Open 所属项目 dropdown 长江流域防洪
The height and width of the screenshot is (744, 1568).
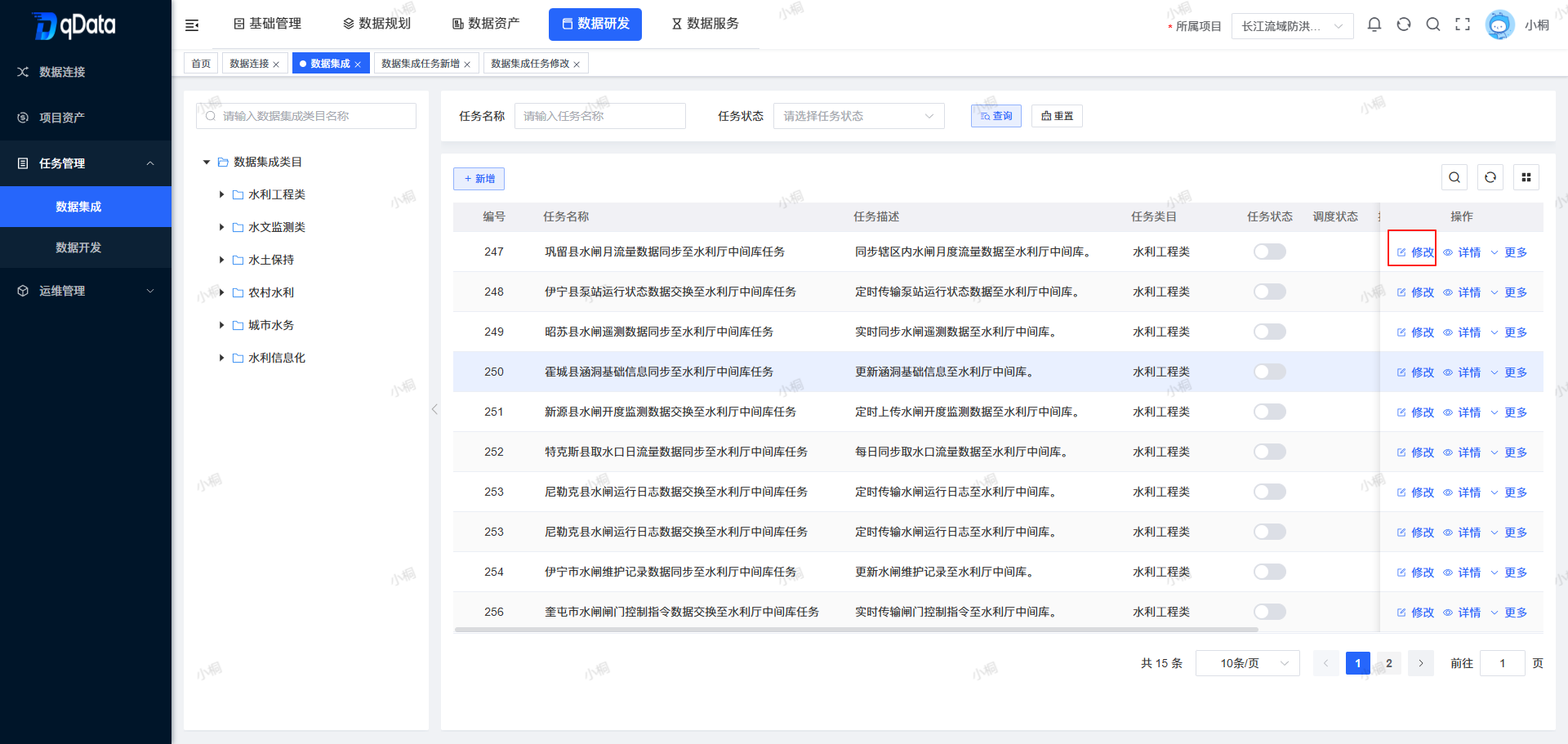[1292, 26]
